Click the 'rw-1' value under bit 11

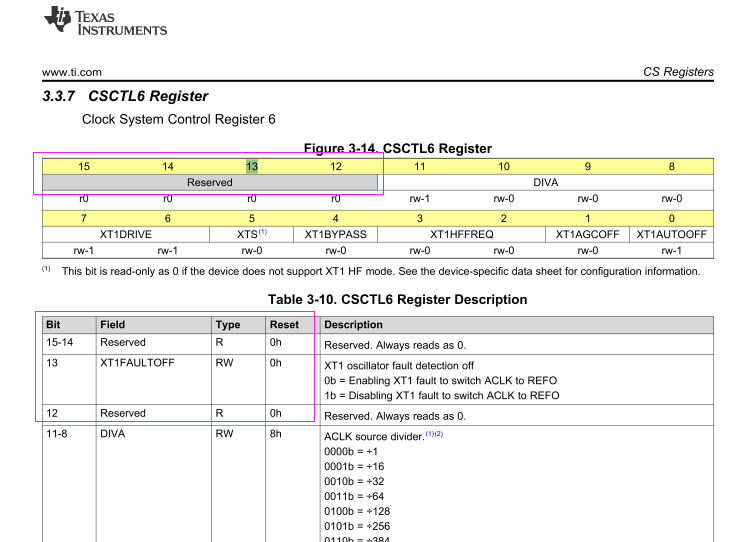pos(420,199)
